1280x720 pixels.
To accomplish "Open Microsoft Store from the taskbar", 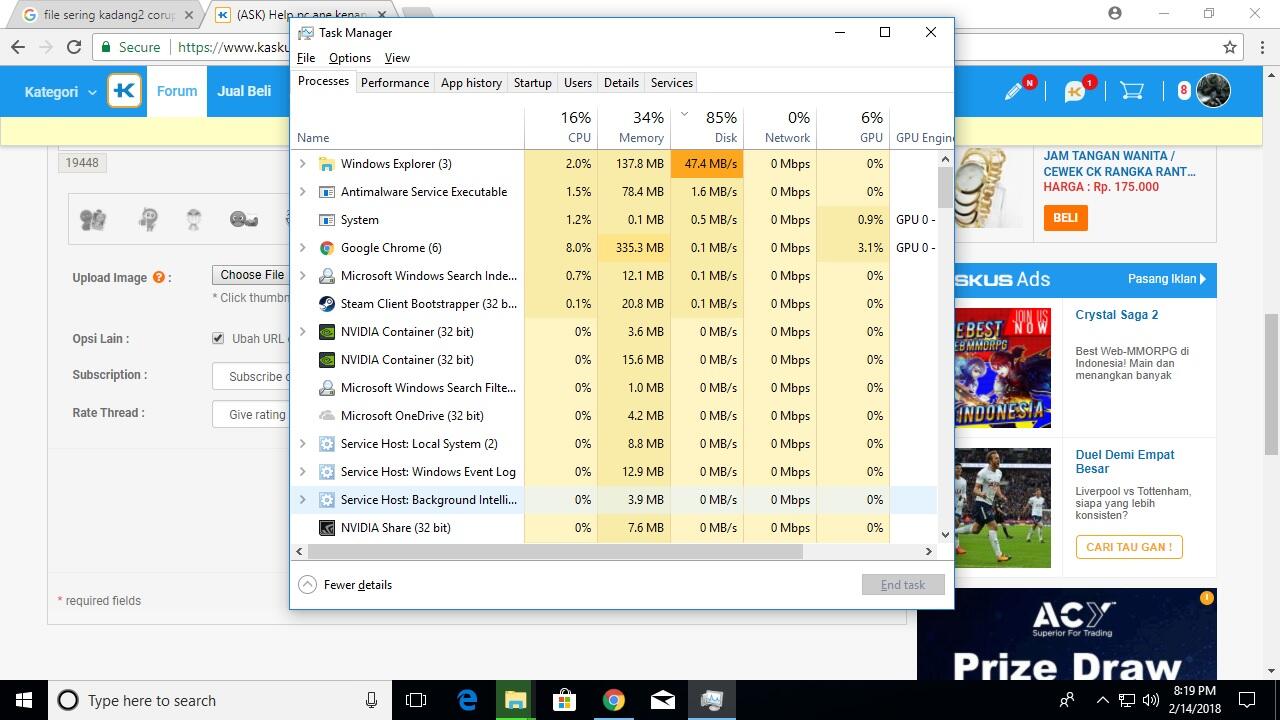I will click(564, 700).
